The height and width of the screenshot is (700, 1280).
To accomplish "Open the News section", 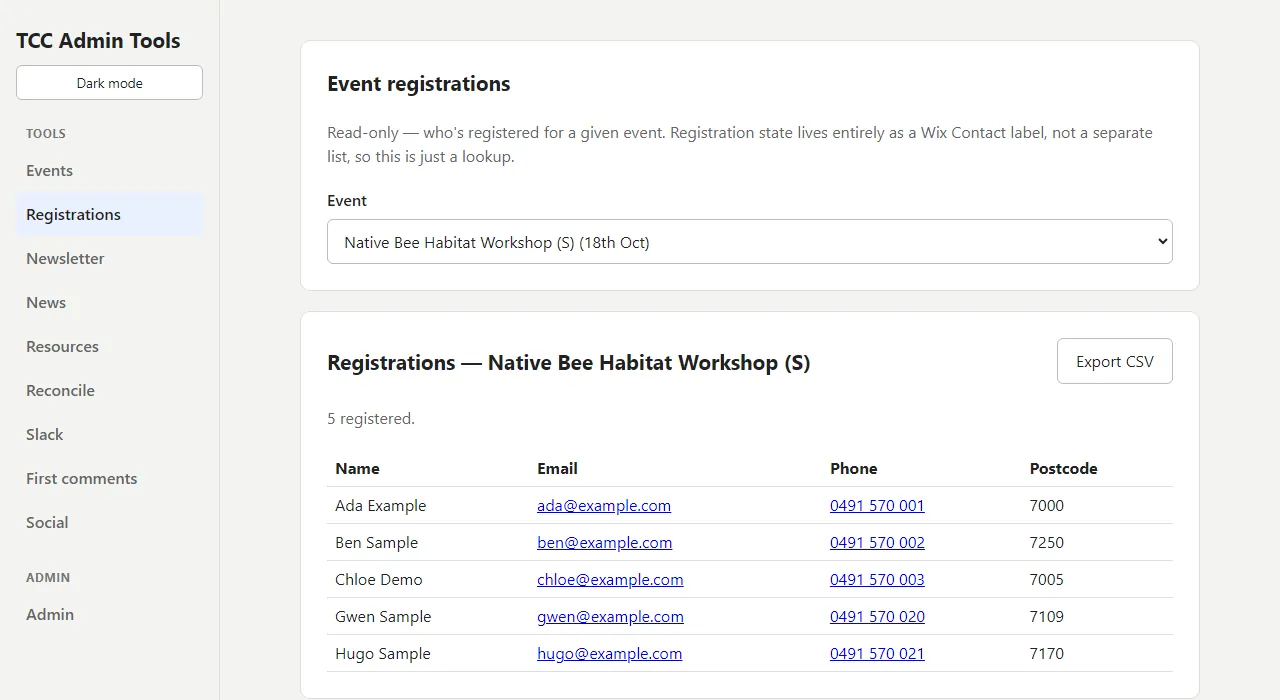I will coord(109,303).
